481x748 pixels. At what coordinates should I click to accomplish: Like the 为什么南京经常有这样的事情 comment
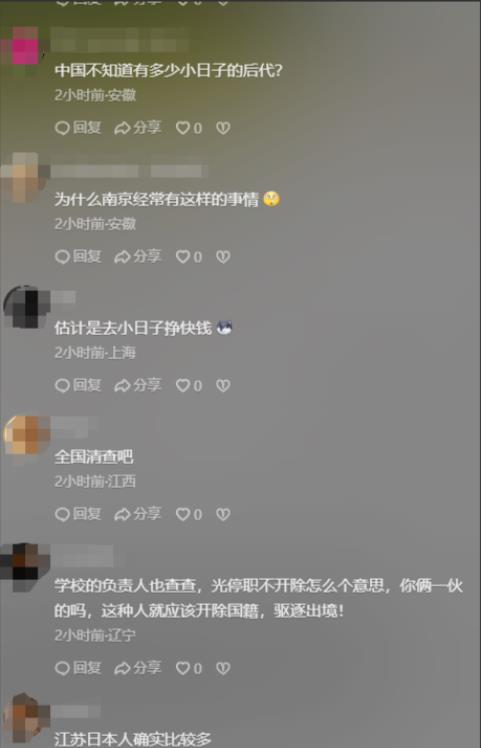189,257
